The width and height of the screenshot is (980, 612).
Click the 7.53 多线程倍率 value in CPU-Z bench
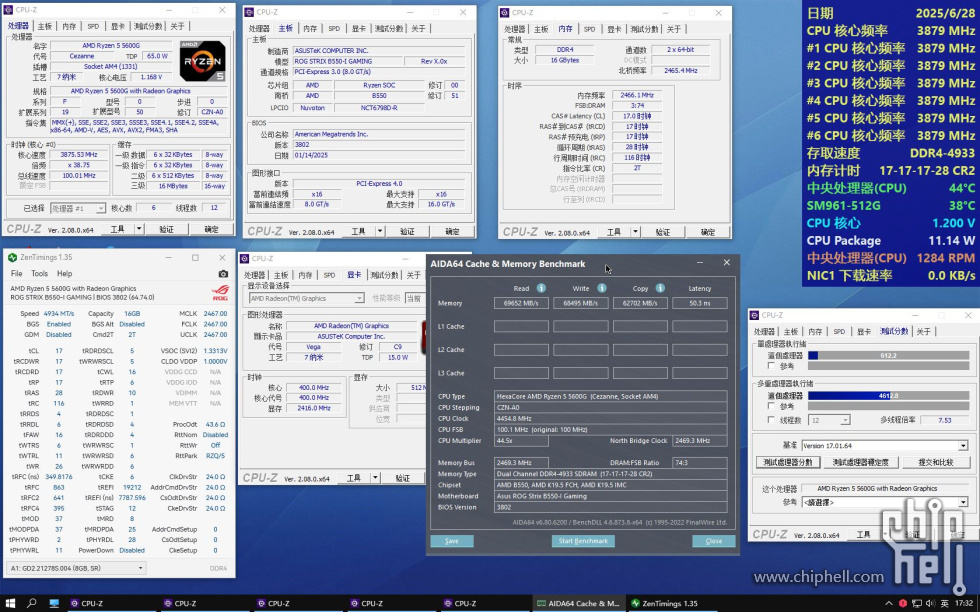pos(944,420)
